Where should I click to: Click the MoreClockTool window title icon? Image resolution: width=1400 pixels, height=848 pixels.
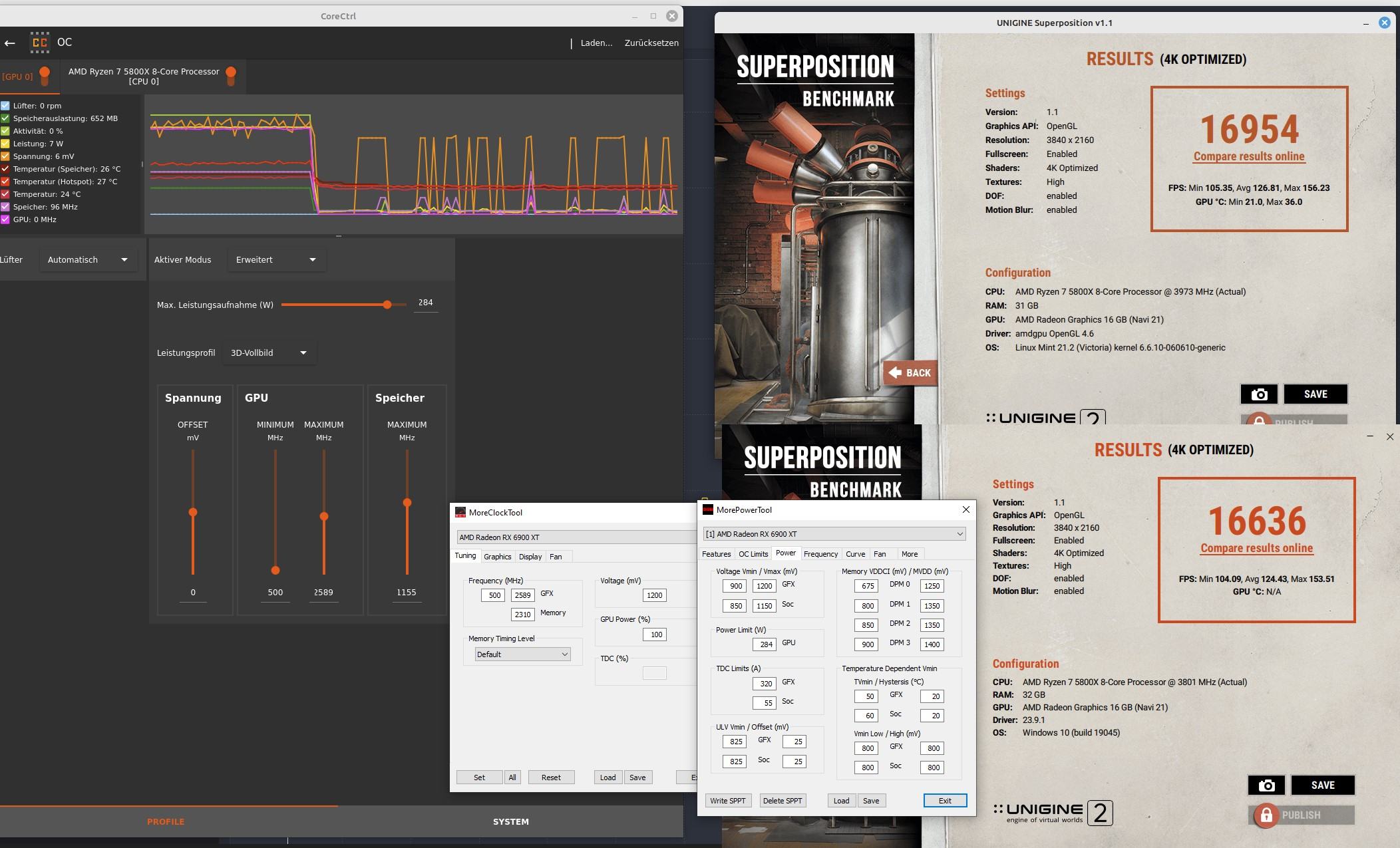(460, 512)
